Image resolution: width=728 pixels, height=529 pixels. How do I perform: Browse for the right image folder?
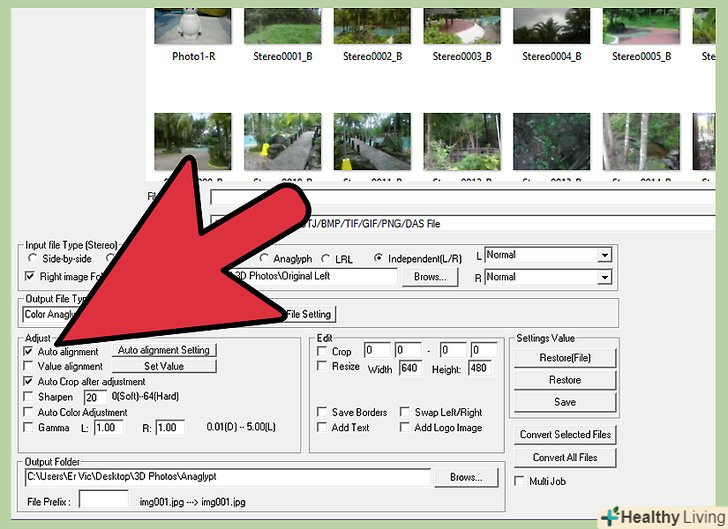coord(430,277)
